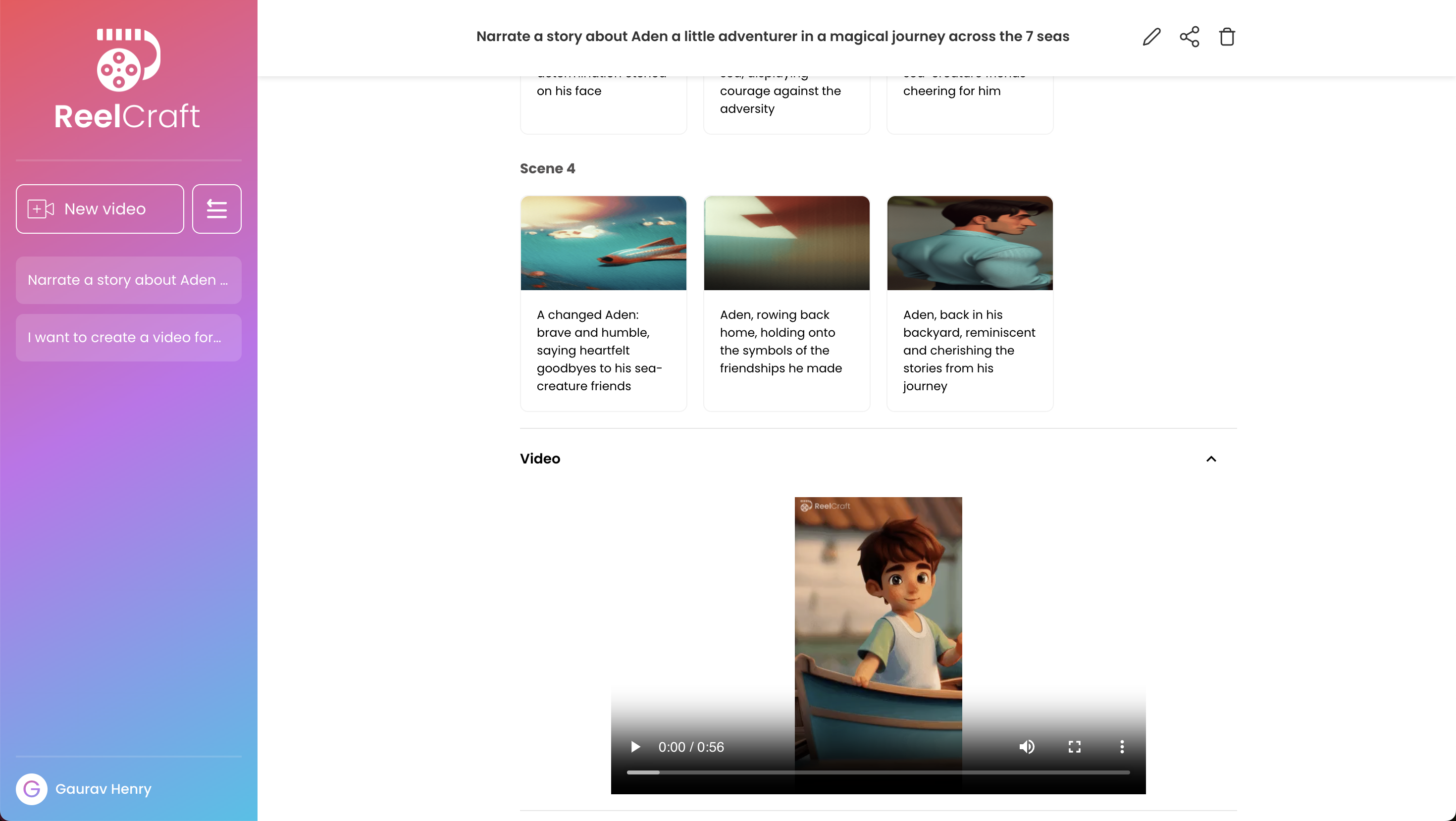1456x821 pixels.
Task: Open "Narrate a story about Aden" history item
Action: click(x=128, y=280)
